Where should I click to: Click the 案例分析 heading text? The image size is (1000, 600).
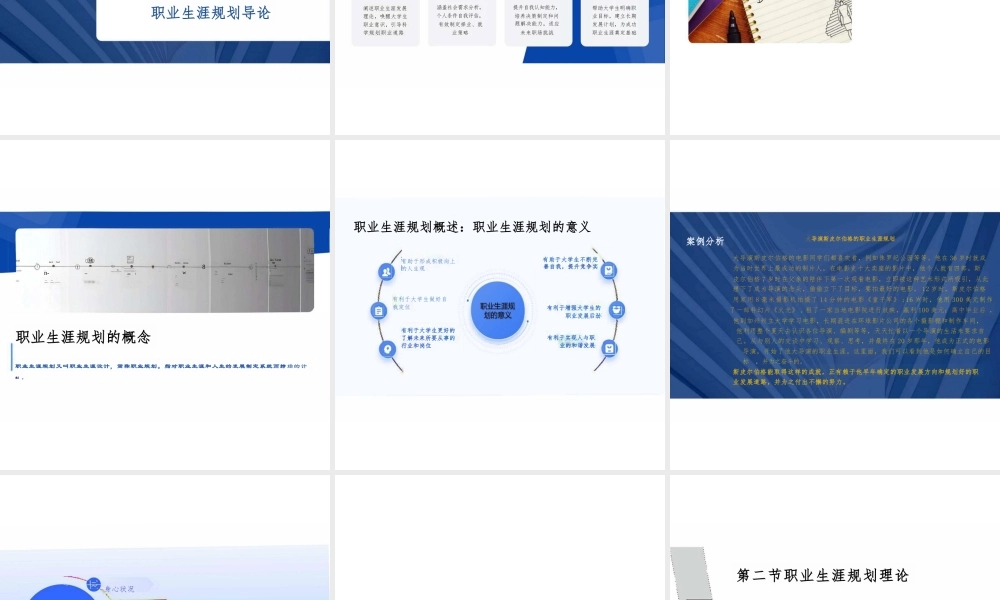click(x=705, y=241)
